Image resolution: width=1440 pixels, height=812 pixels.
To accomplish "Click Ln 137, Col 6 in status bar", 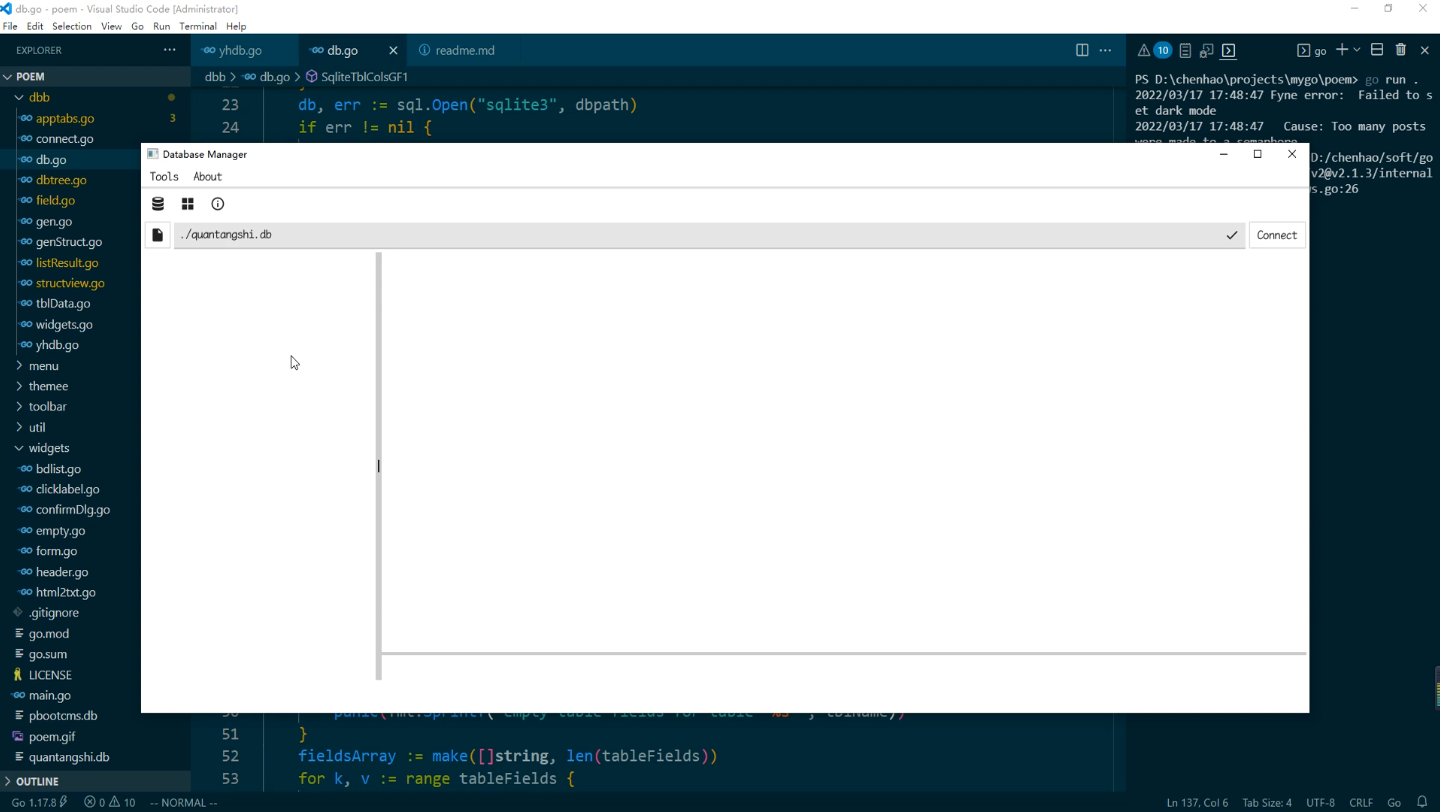I will [x=1197, y=802].
